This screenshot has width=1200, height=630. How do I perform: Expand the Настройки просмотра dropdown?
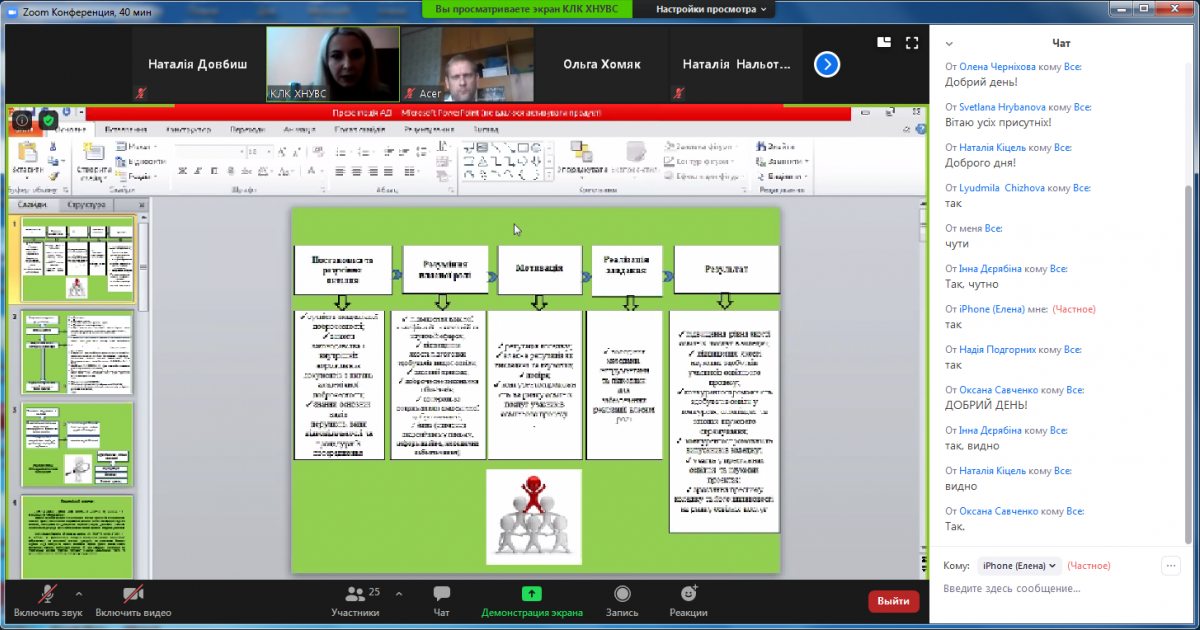pos(711,9)
